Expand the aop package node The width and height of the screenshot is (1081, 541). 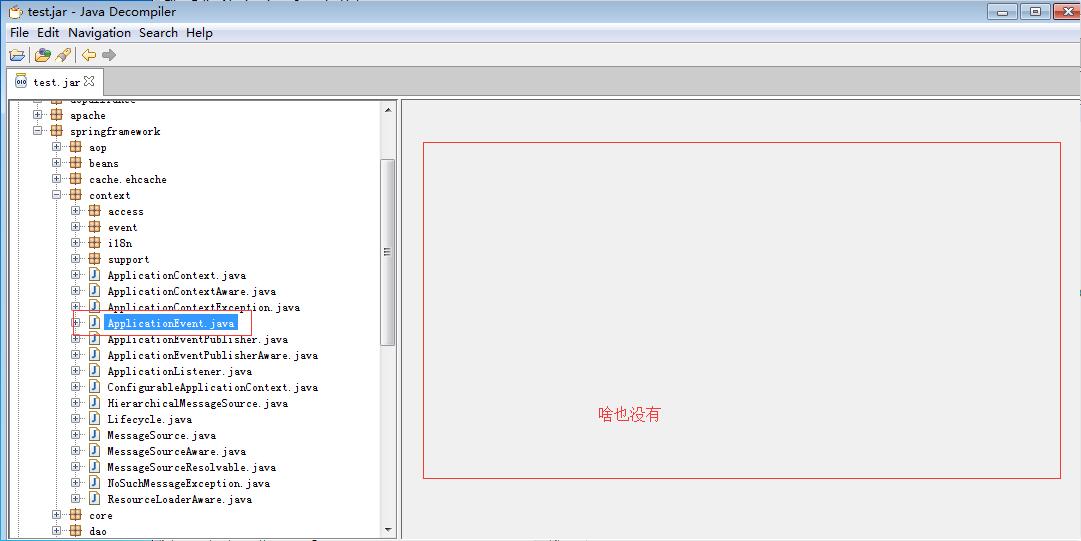[x=57, y=147]
